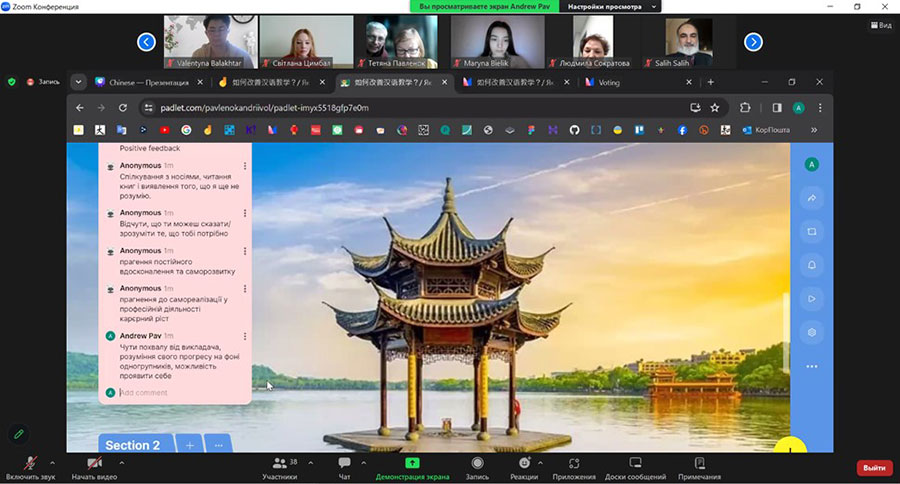Start Padlet slideshow with play icon

click(x=811, y=298)
